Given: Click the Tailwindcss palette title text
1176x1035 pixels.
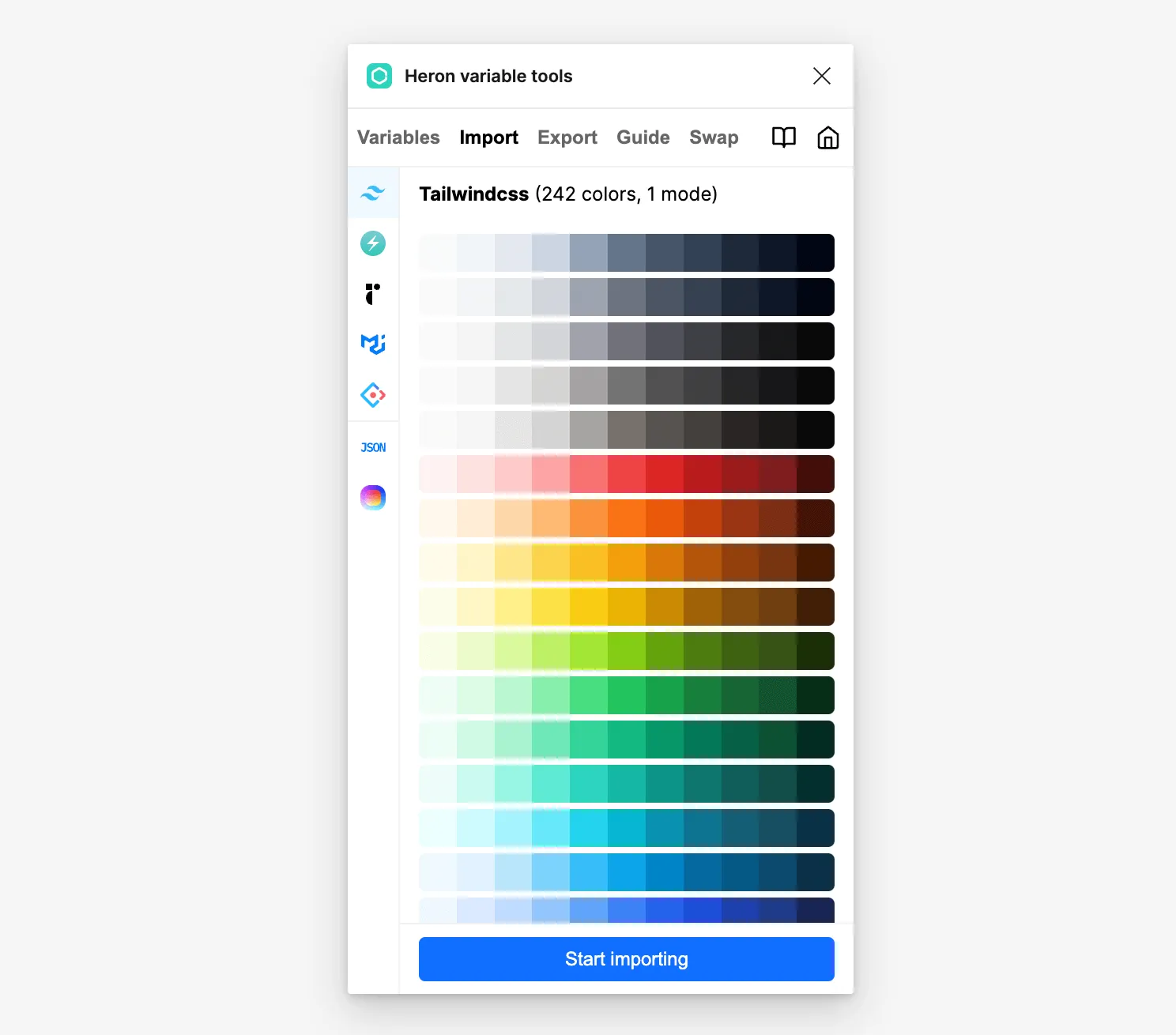Looking at the screenshot, I should tap(473, 194).
